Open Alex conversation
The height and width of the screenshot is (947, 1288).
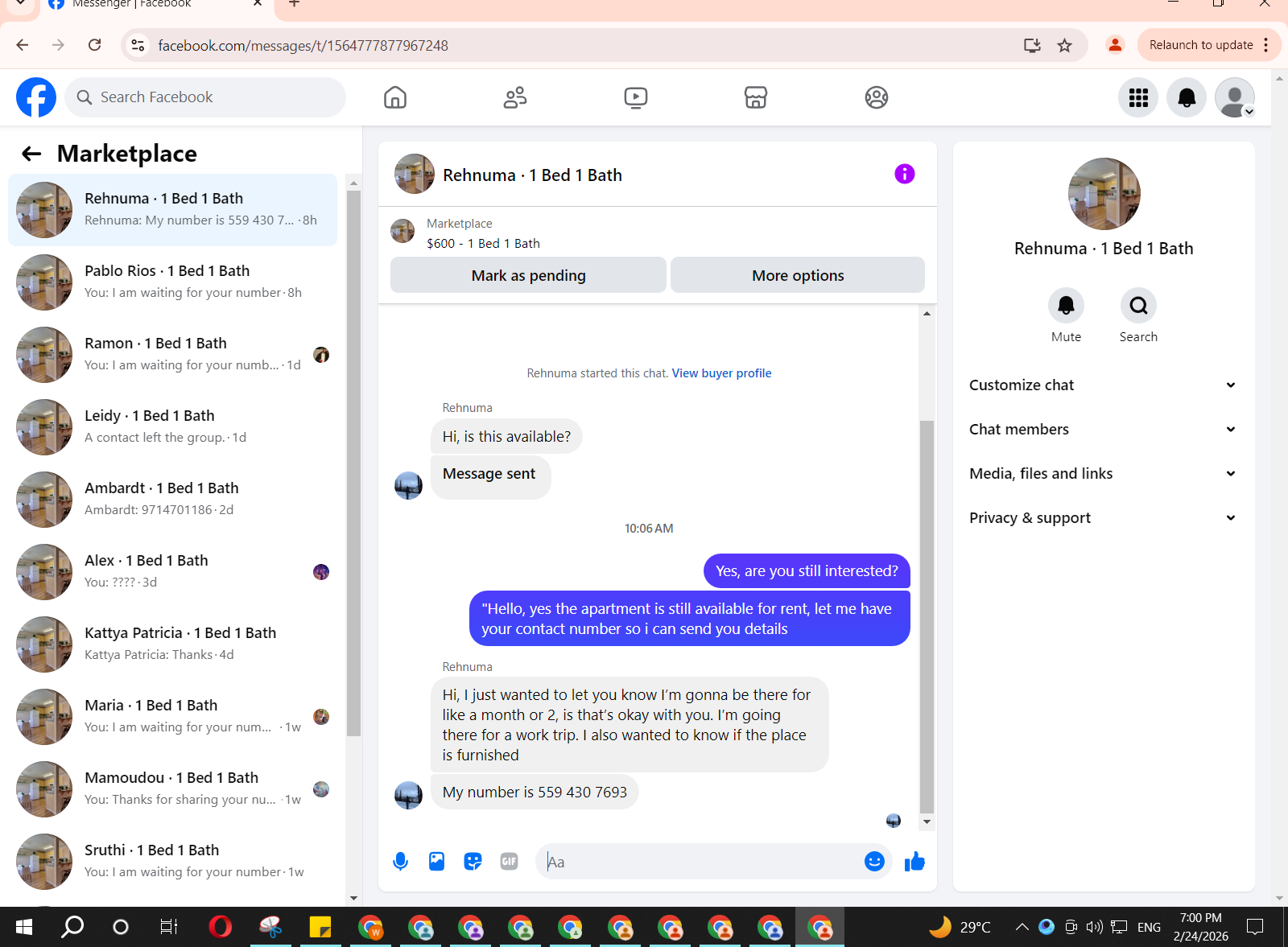[172, 571]
